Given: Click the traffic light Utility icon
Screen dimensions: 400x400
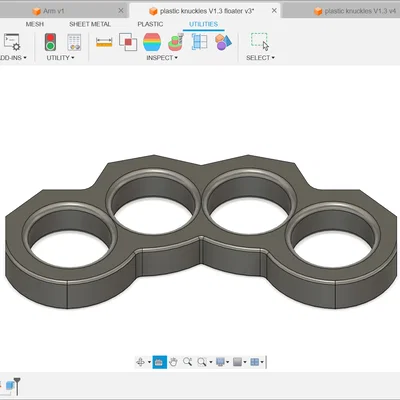Looking at the screenshot, I should [50, 42].
